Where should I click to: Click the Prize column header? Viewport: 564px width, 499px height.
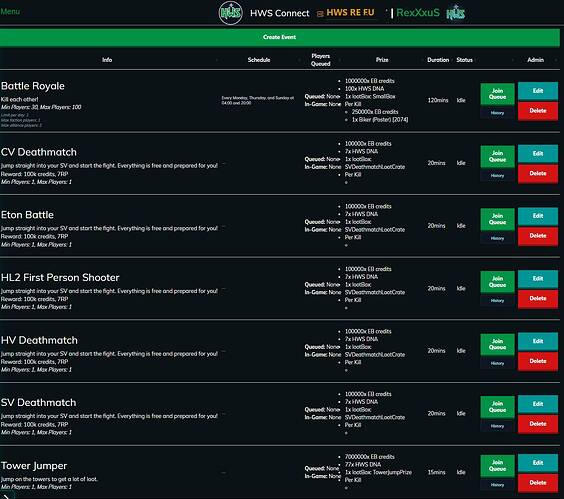[x=382, y=60]
